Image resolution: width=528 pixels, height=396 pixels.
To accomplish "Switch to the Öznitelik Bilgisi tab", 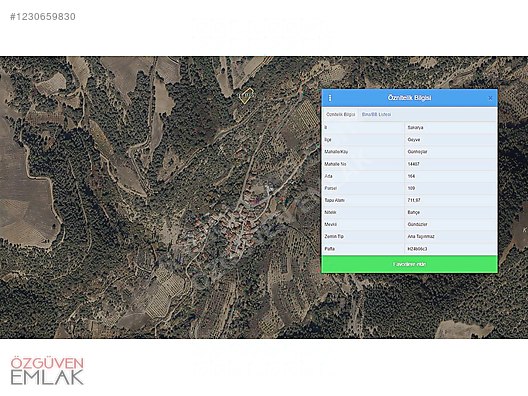I will (x=340, y=114).
